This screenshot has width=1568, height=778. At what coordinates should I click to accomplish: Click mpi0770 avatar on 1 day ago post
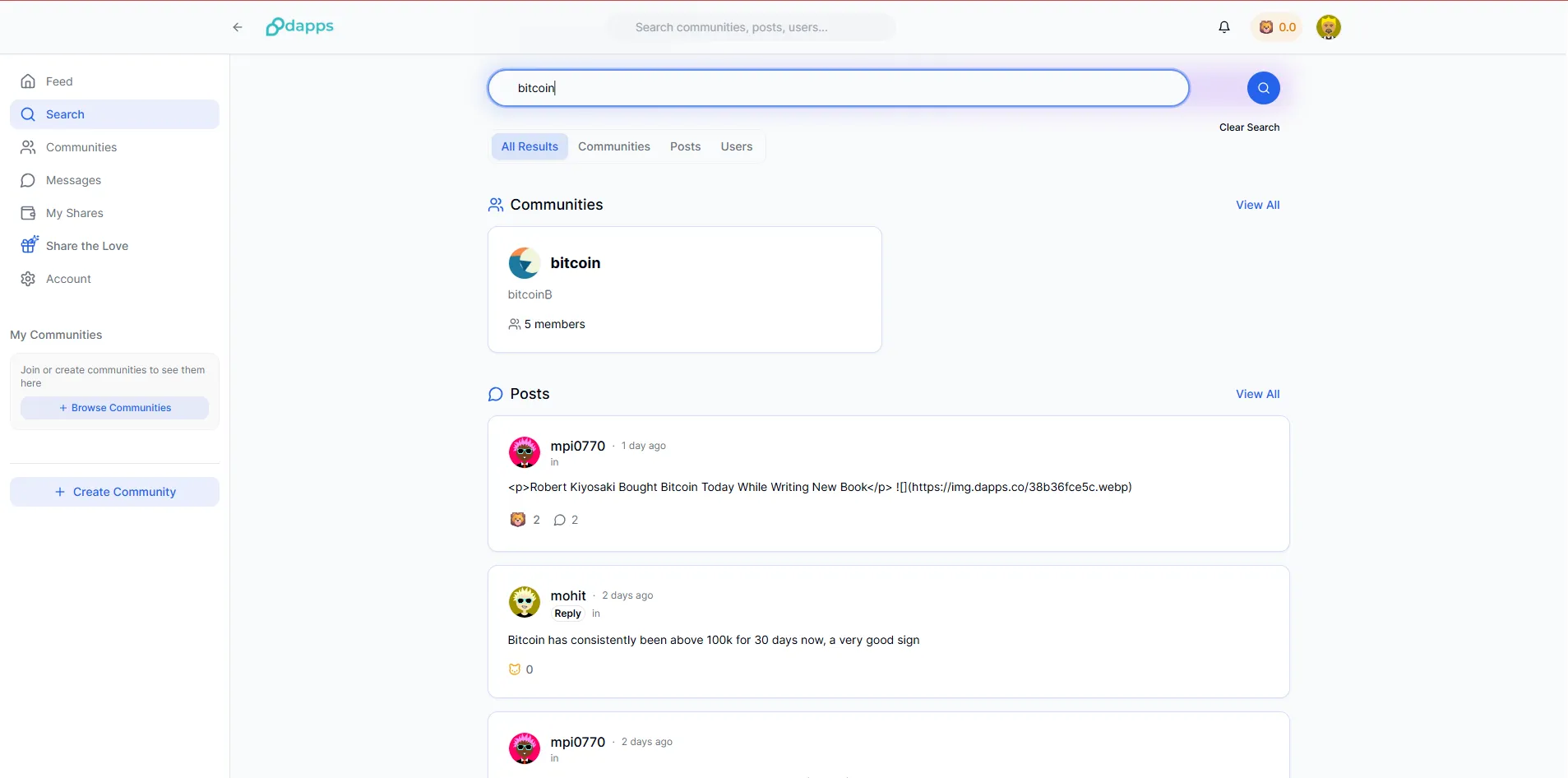[x=525, y=452]
